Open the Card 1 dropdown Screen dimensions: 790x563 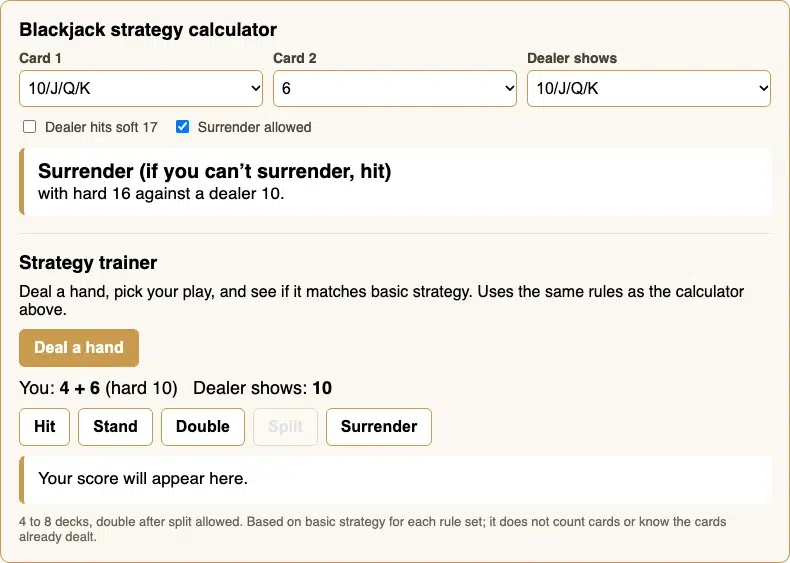[141, 89]
